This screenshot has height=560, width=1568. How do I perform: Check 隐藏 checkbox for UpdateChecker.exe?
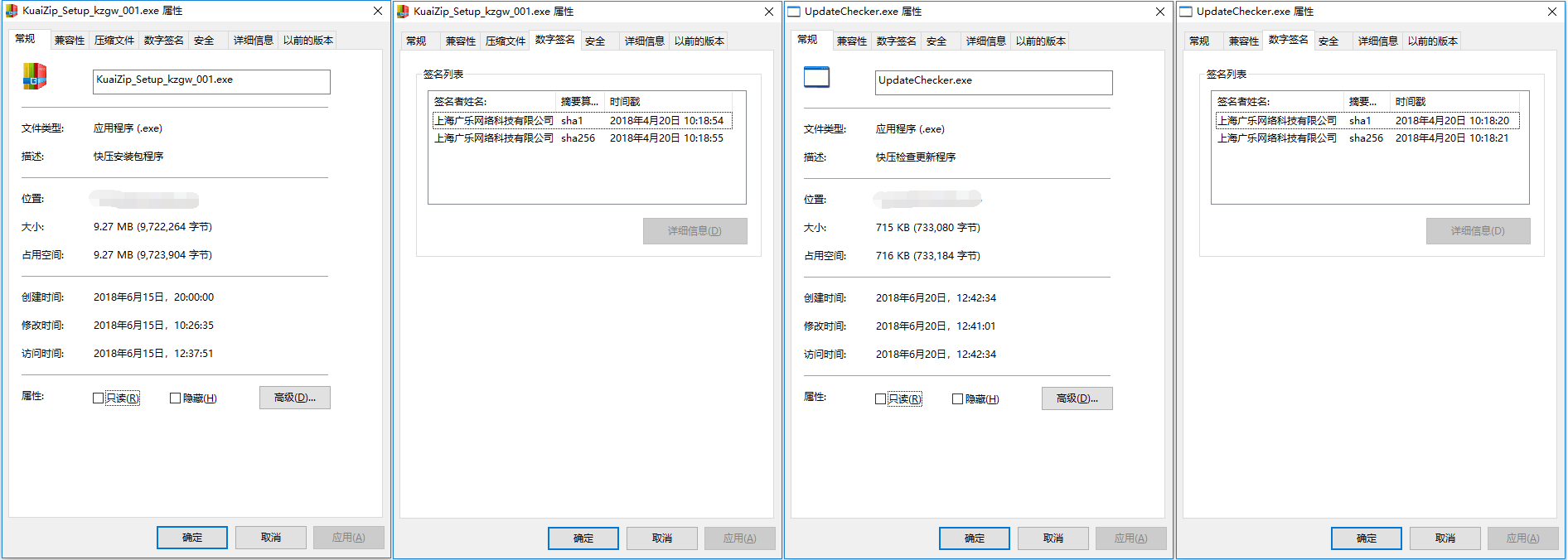(x=957, y=399)
